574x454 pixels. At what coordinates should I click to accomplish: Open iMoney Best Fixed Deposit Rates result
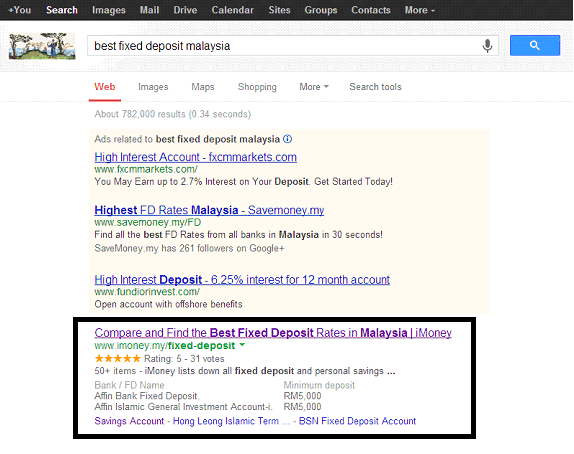click(x=273, y=332)
